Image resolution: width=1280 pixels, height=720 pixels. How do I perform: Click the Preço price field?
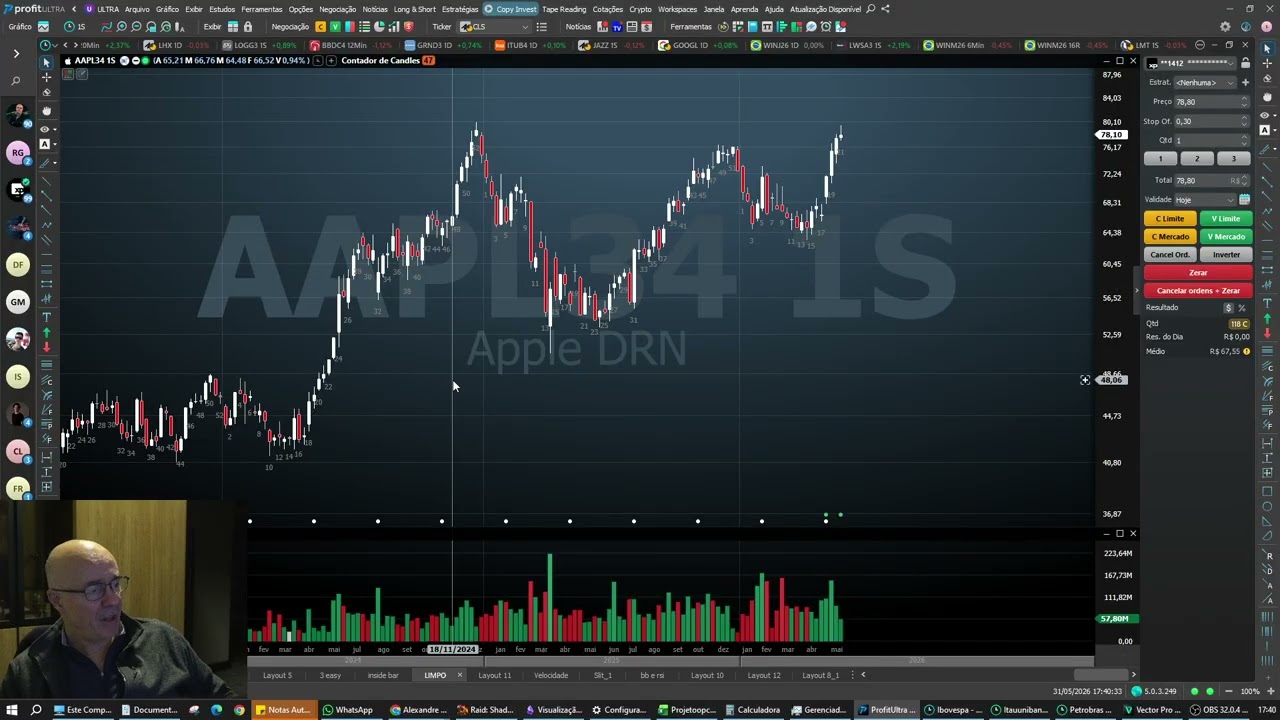(x=1211, y=101)
